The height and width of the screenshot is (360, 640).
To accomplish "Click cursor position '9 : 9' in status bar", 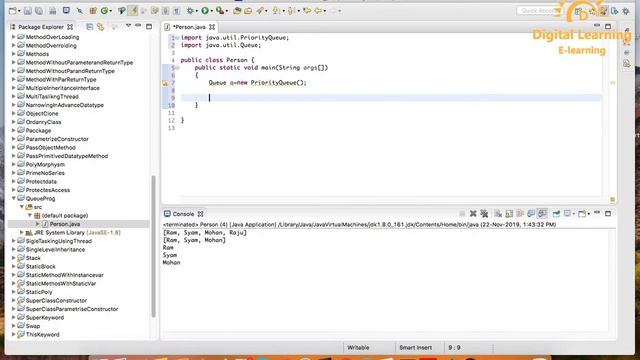I will point(454,348).
